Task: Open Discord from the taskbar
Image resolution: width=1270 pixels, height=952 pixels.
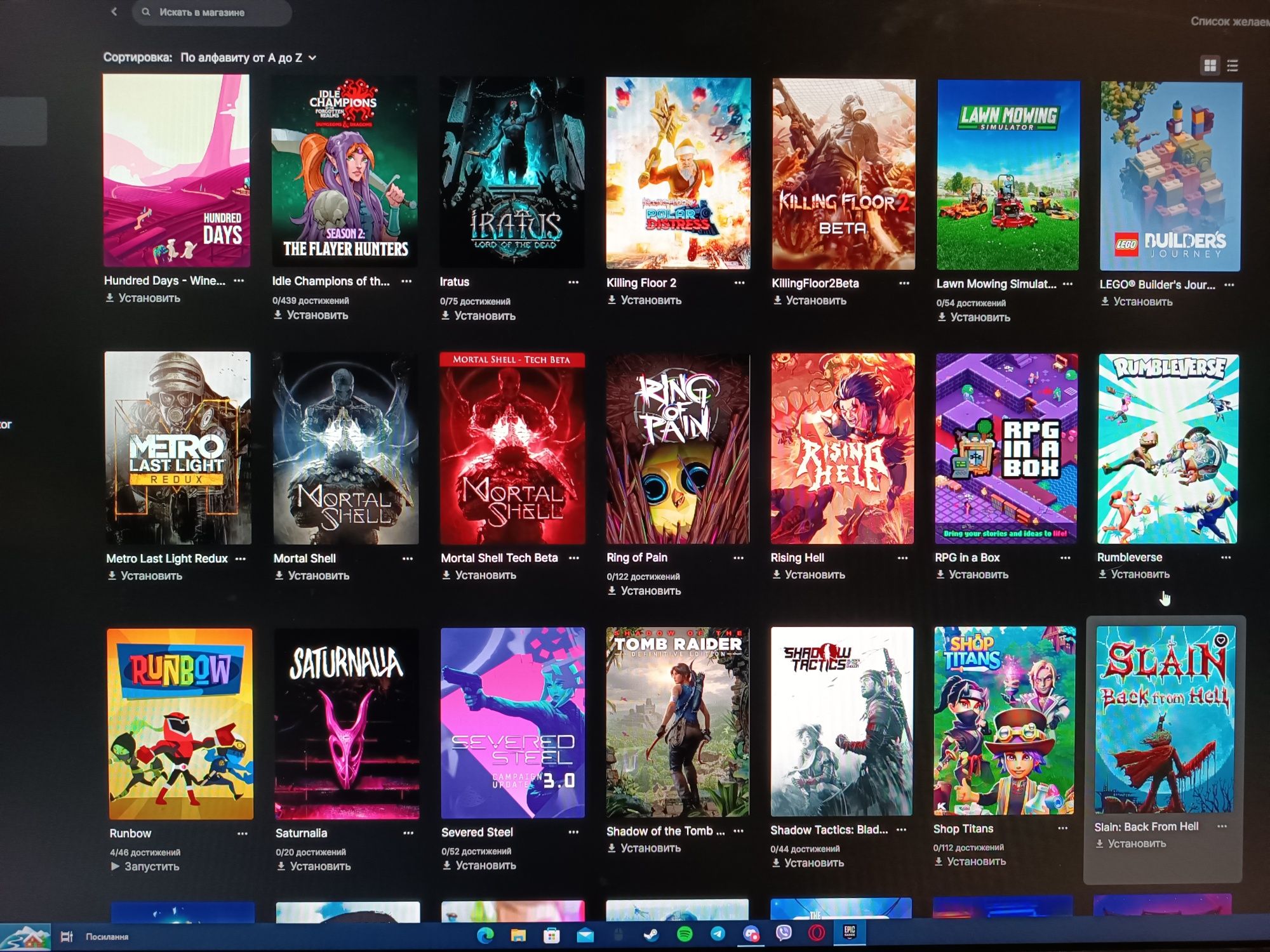Action: pos(751,934)
